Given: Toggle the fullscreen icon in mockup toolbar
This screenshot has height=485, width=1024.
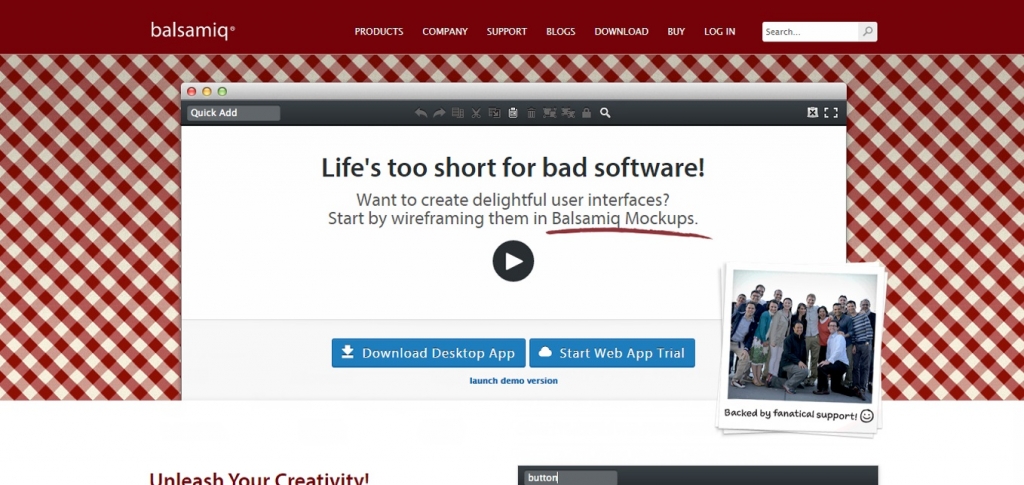Looking at the screenshot, I should pos(831,113).
